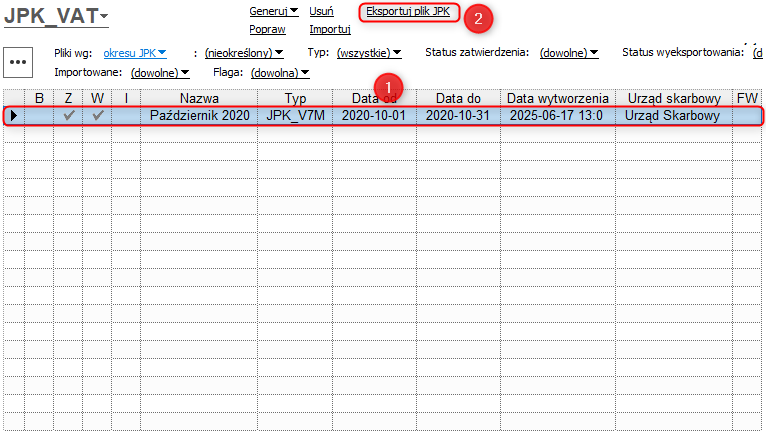
Task: Open the Flaga (dowolna) dropdown
Action: tap(280, 73)
